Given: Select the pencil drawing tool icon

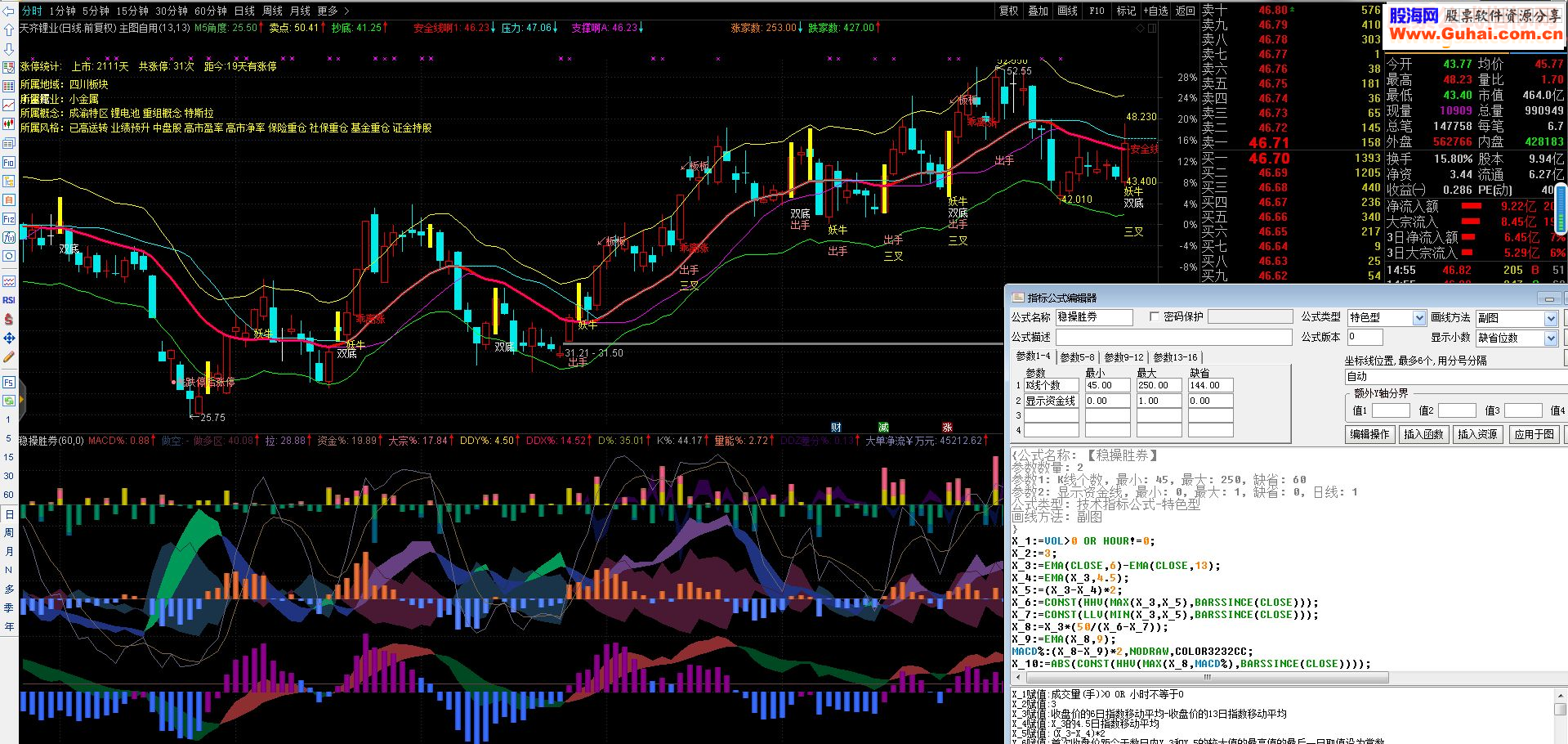Looking at the screenshot, I should 9,357.
